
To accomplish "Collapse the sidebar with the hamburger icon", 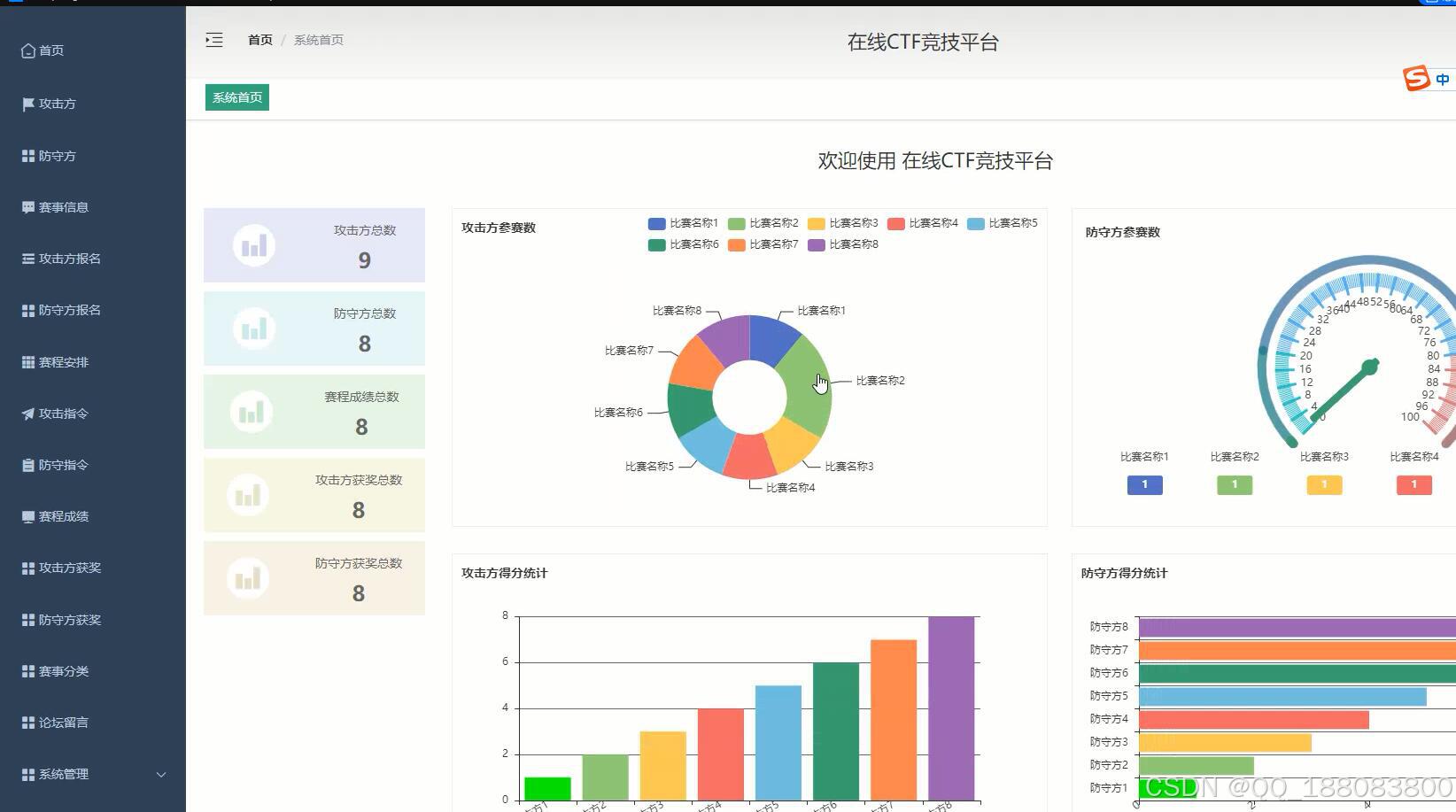I will [213, 40].
